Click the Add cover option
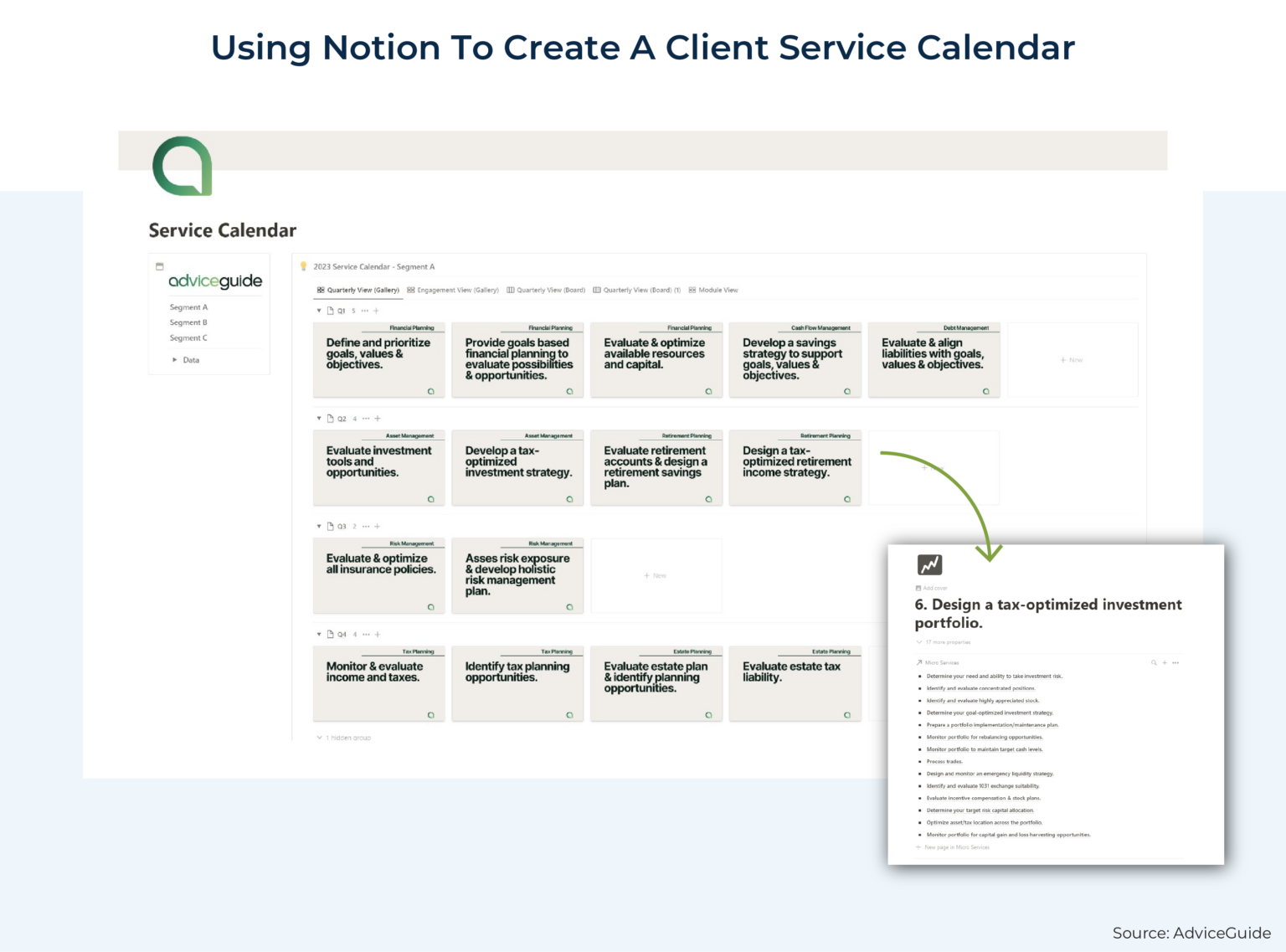This screenshot has height=952, width=1286. point(933,588)
